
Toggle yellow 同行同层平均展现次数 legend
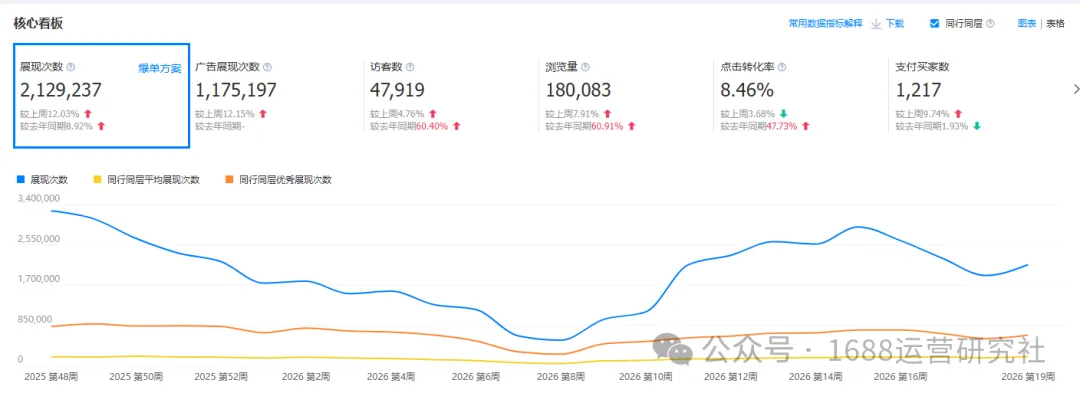click(x=147, y=180)
